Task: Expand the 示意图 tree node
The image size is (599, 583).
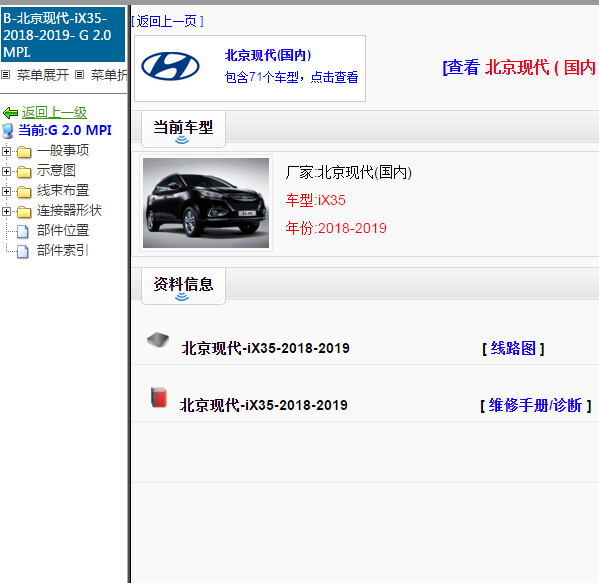Action: coord(6,171)
